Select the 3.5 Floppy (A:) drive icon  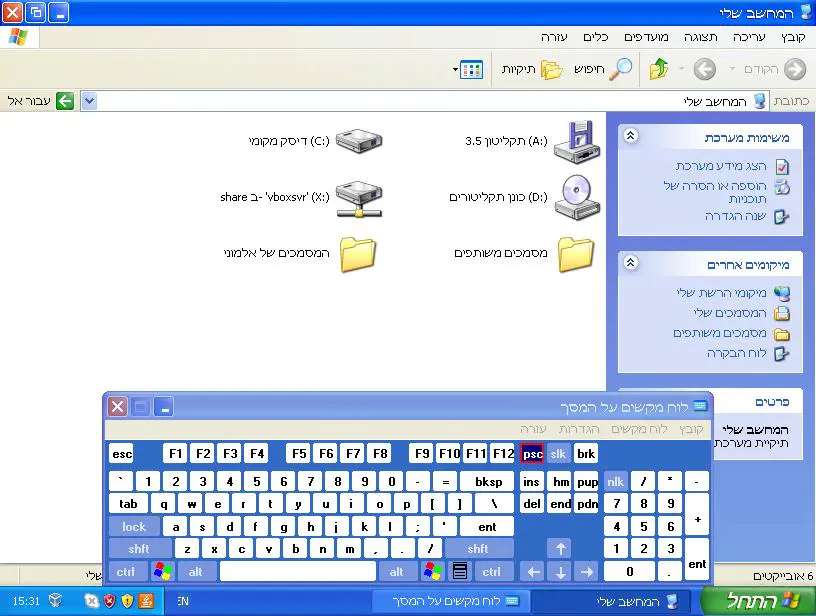[x=576, y=141]
